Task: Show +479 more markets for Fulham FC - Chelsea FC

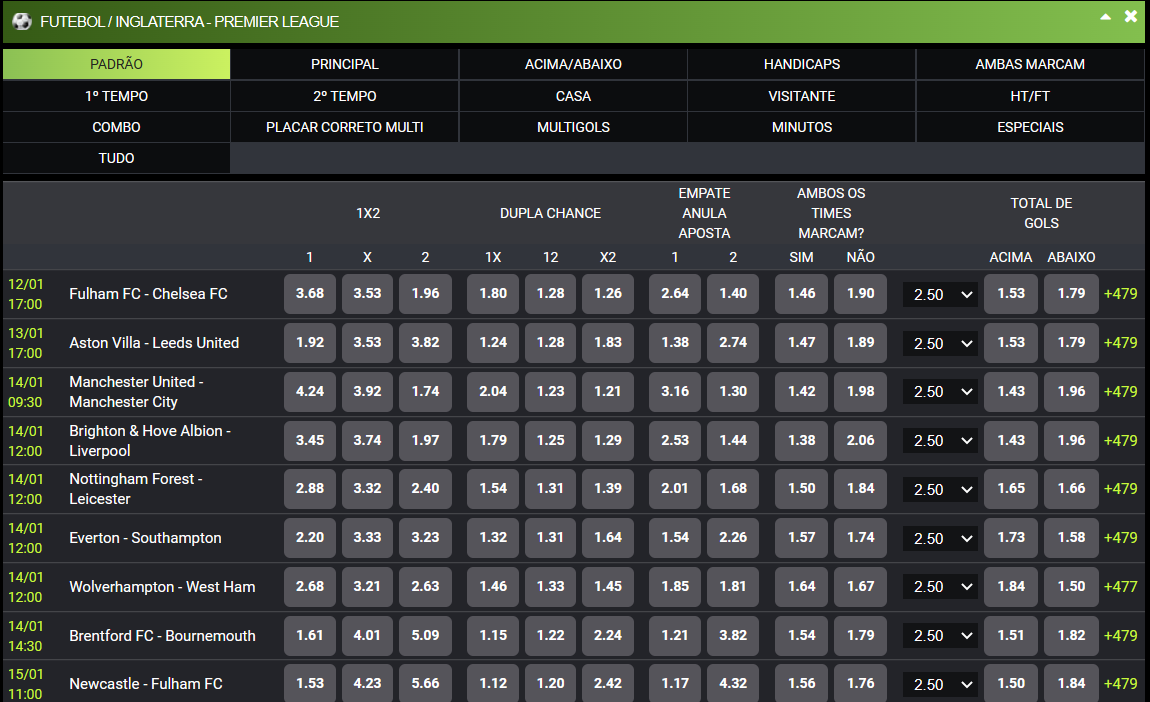Action: (1121, 293)
